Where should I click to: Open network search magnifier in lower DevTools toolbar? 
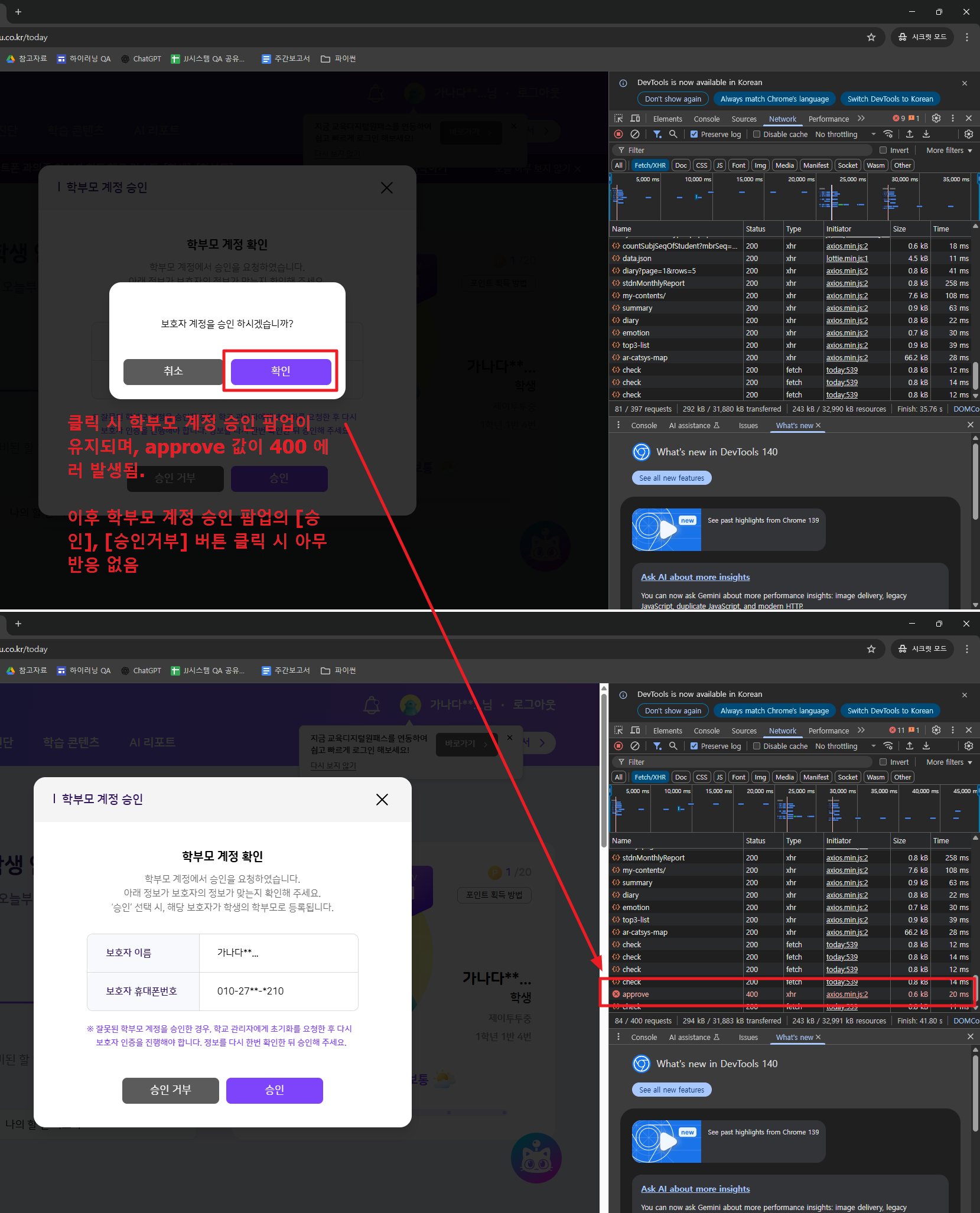tap(673, 746)
